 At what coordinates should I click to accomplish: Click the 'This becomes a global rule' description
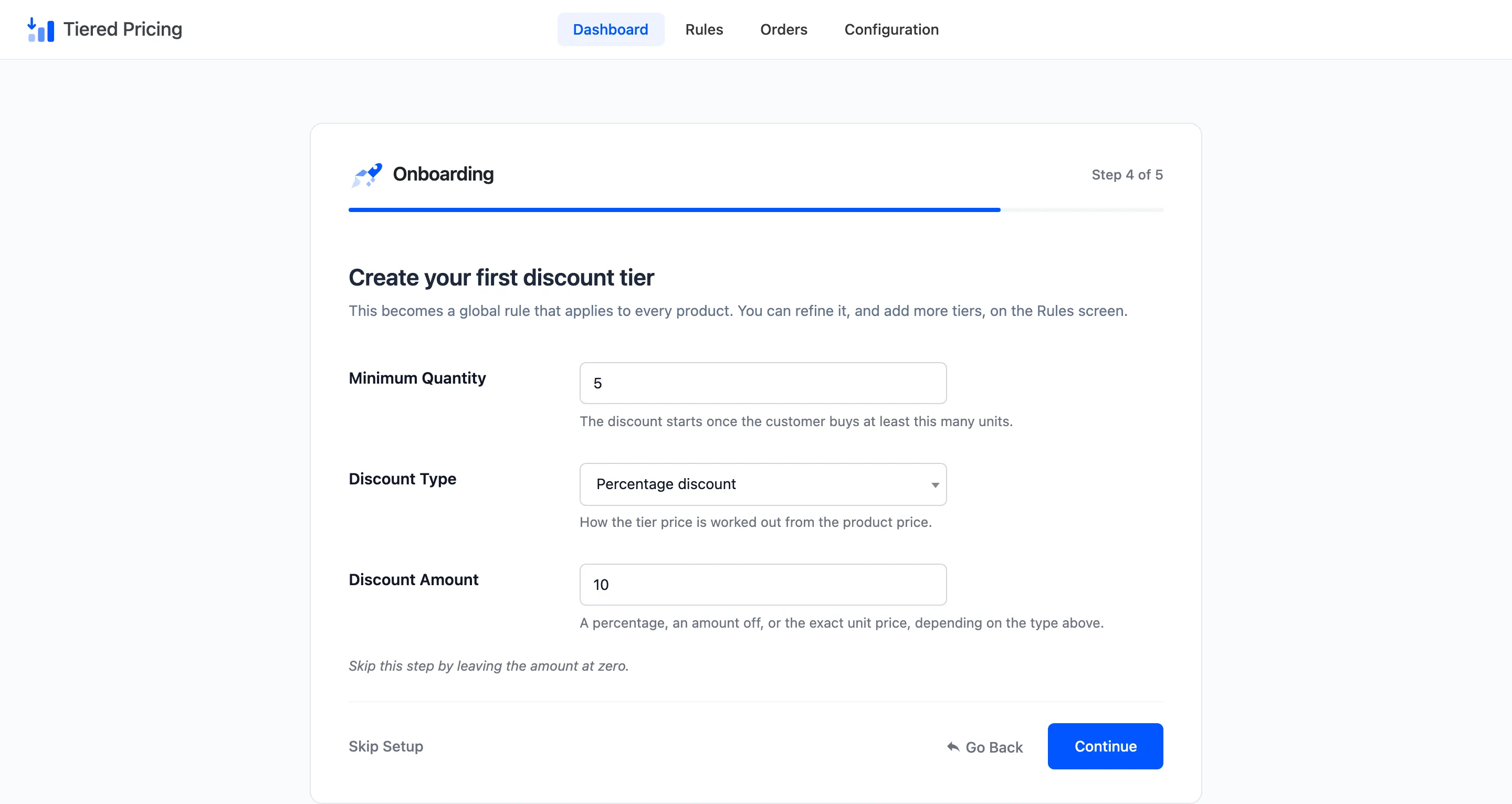[738, 311]
